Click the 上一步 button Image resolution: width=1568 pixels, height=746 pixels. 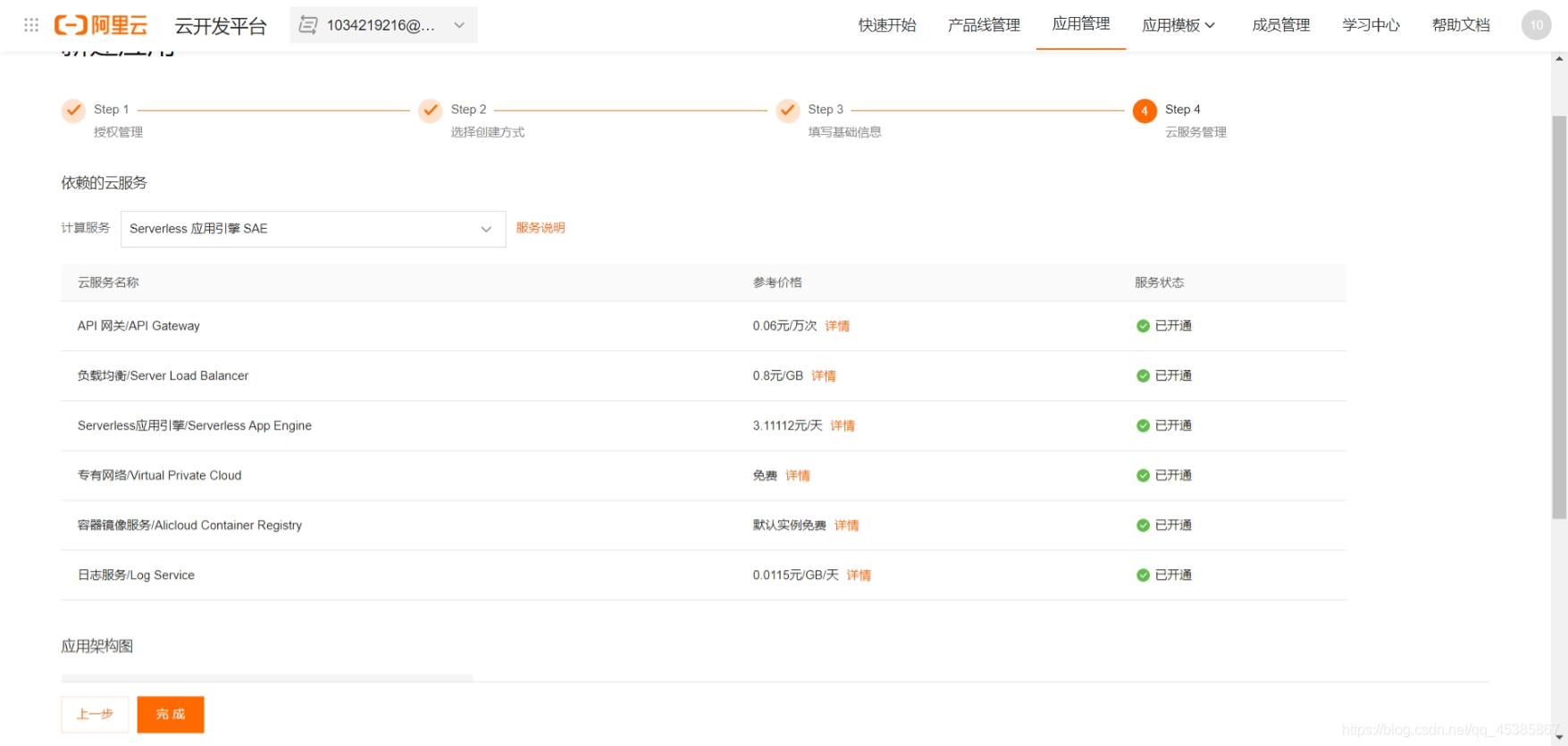pos(95,715)
